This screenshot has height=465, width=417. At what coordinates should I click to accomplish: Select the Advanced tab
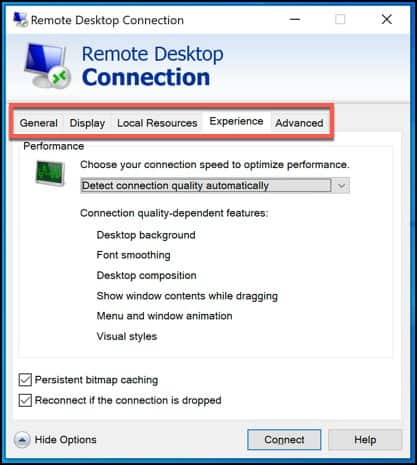(299, 123)
